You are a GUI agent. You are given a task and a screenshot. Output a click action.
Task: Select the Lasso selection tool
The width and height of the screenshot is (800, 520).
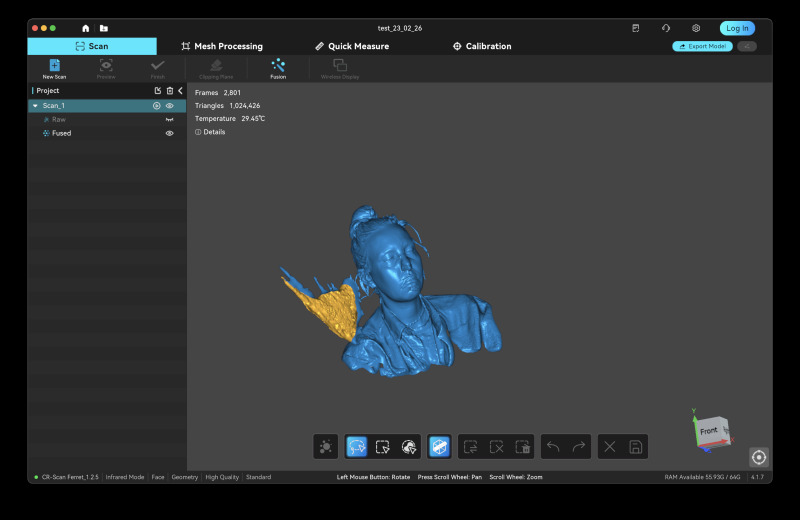(357, 447)
